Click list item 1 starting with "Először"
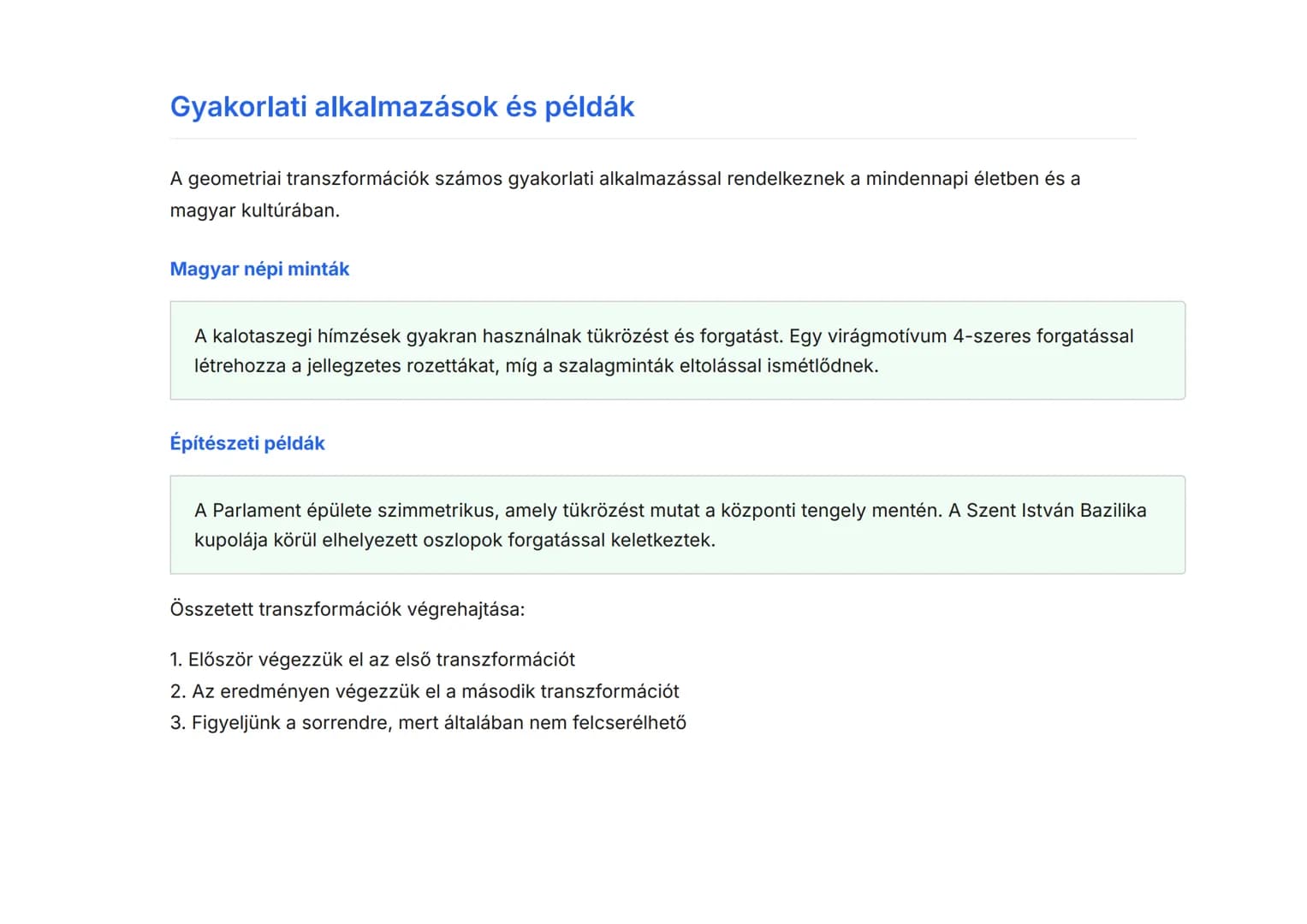 click(372, 660)
